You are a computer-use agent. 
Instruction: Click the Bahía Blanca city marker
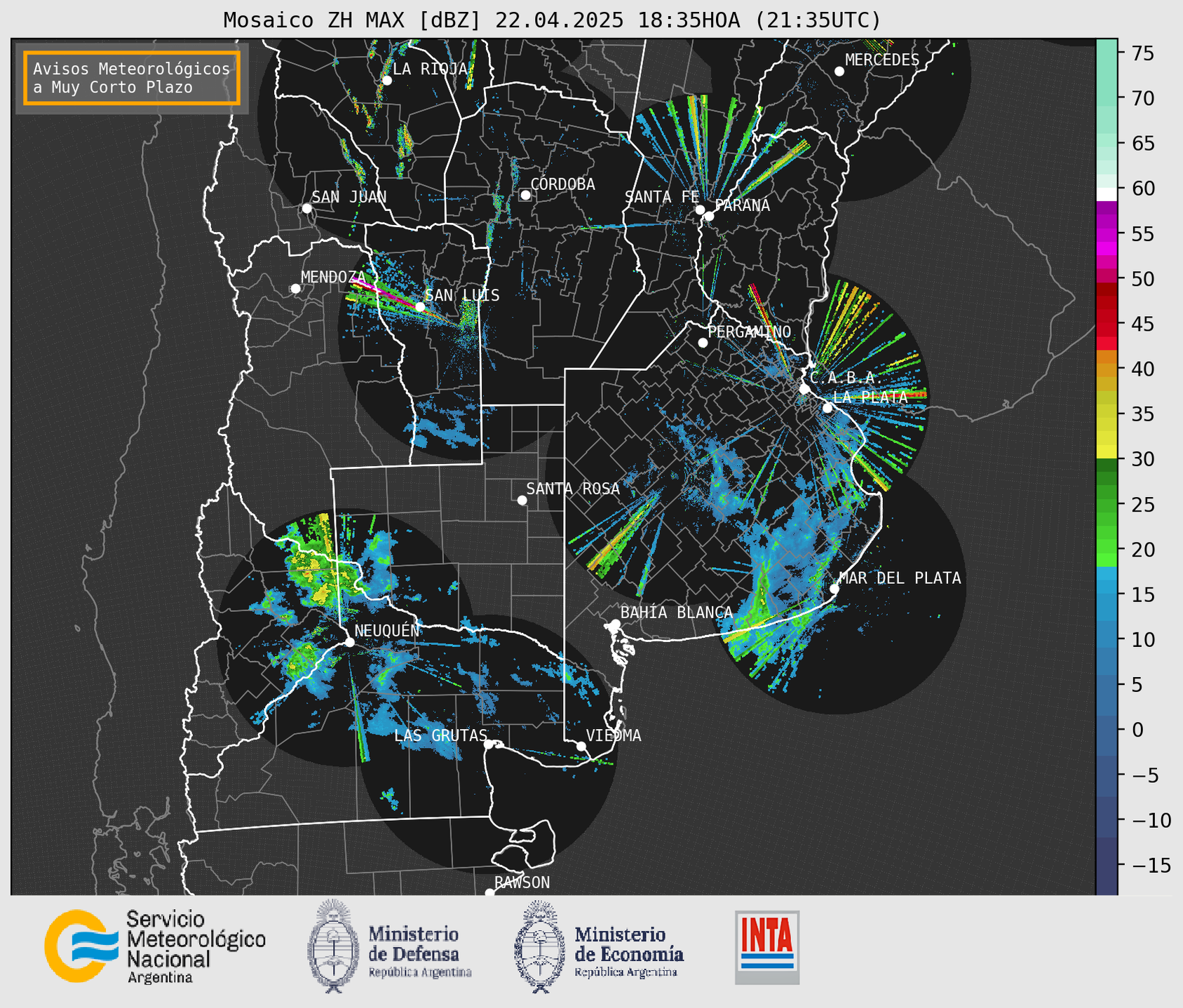(x=615, y=624)
